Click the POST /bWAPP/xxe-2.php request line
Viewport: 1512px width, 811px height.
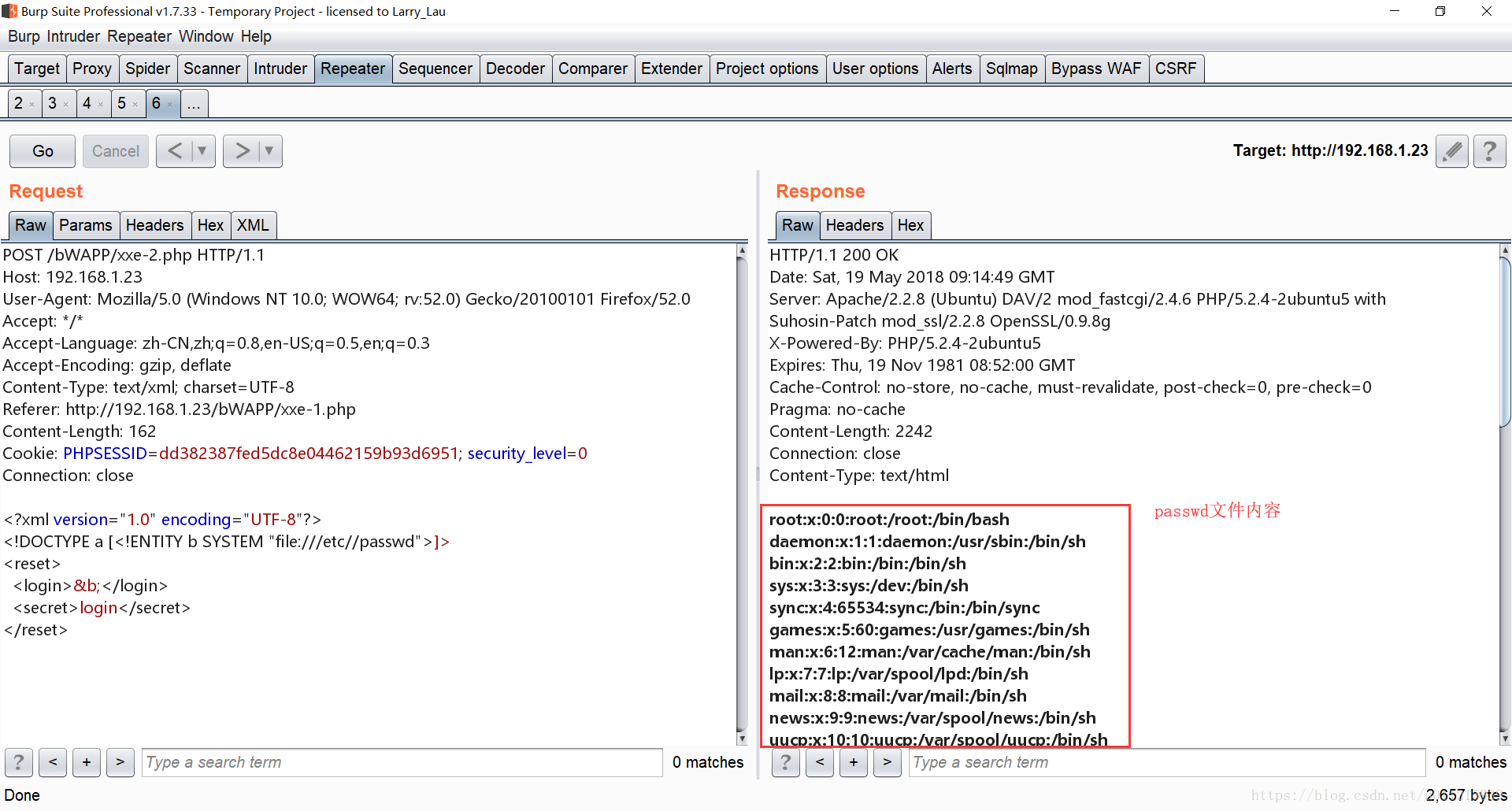click(x=134, y=255)
